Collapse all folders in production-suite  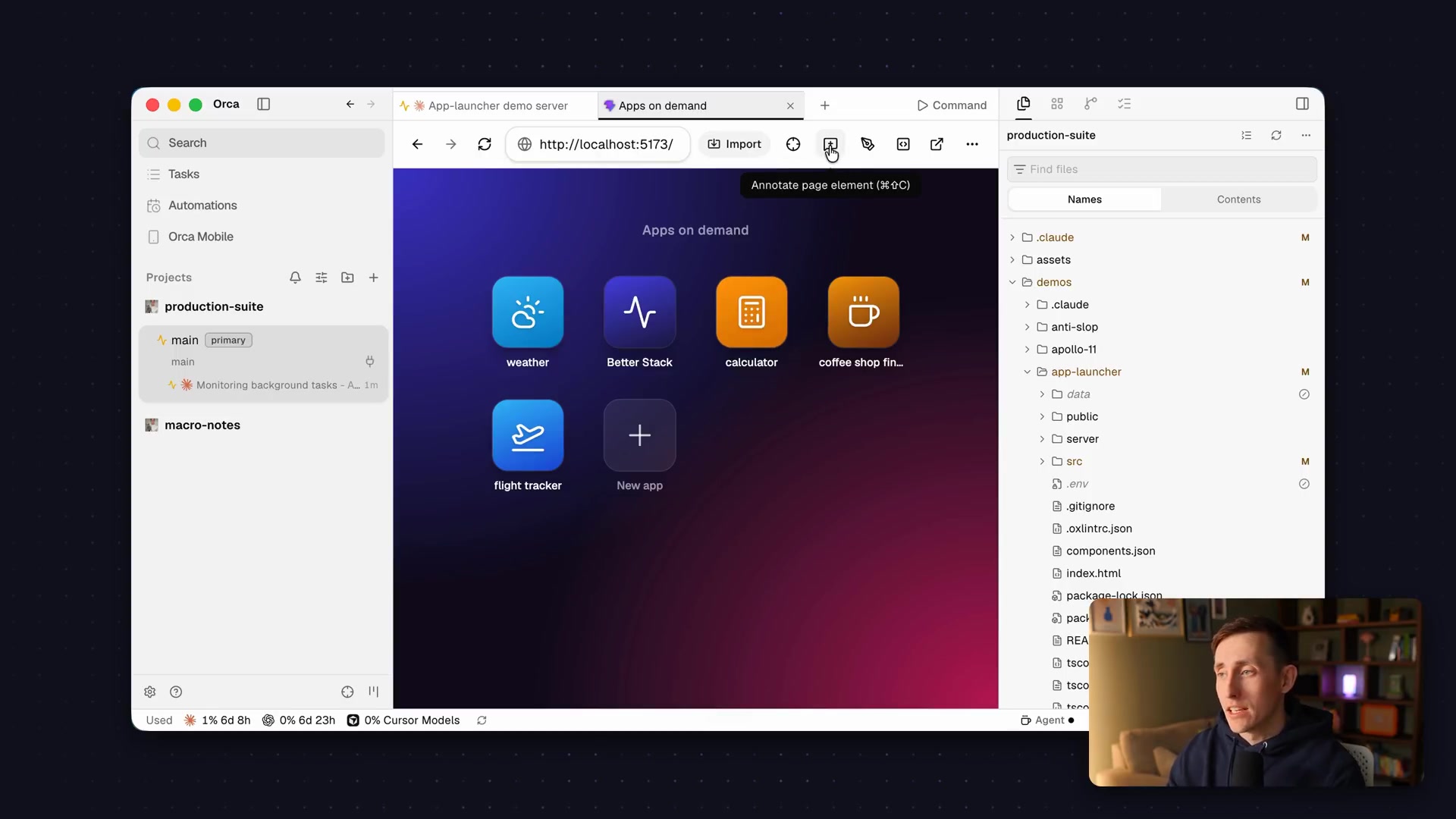pos(1247,135)
